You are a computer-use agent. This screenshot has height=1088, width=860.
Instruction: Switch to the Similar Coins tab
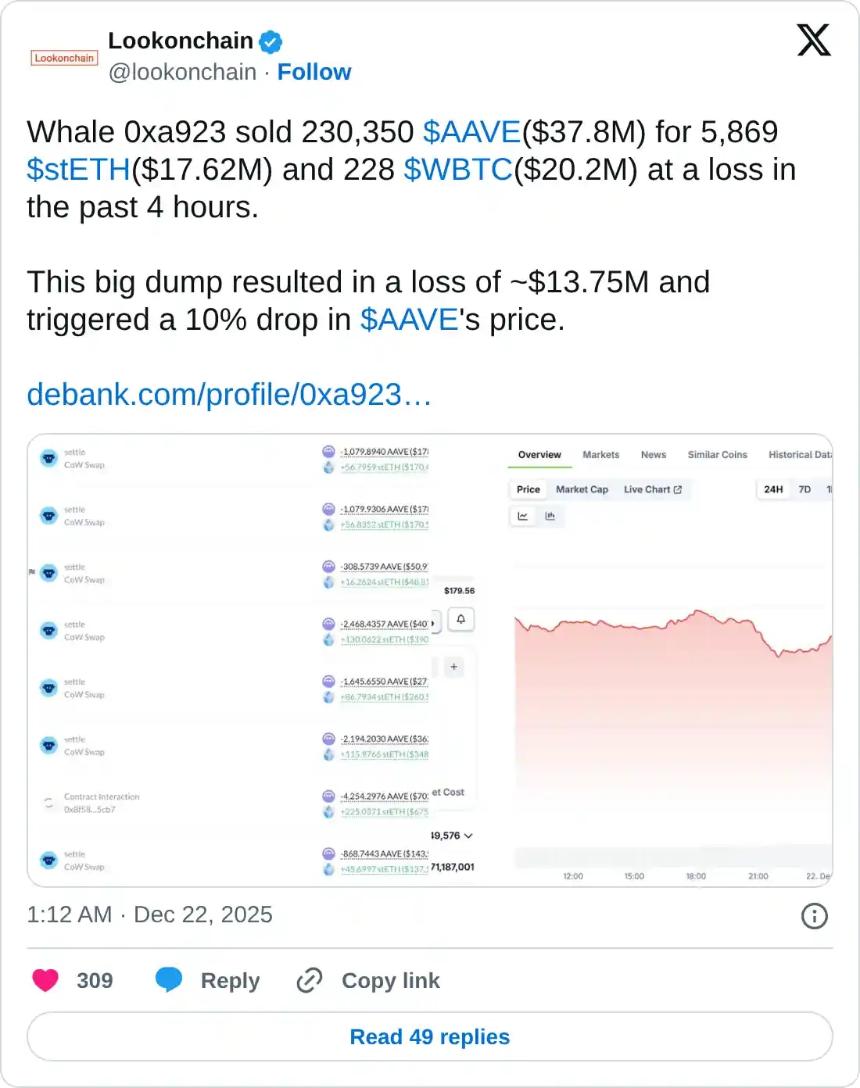coord(717,455)
